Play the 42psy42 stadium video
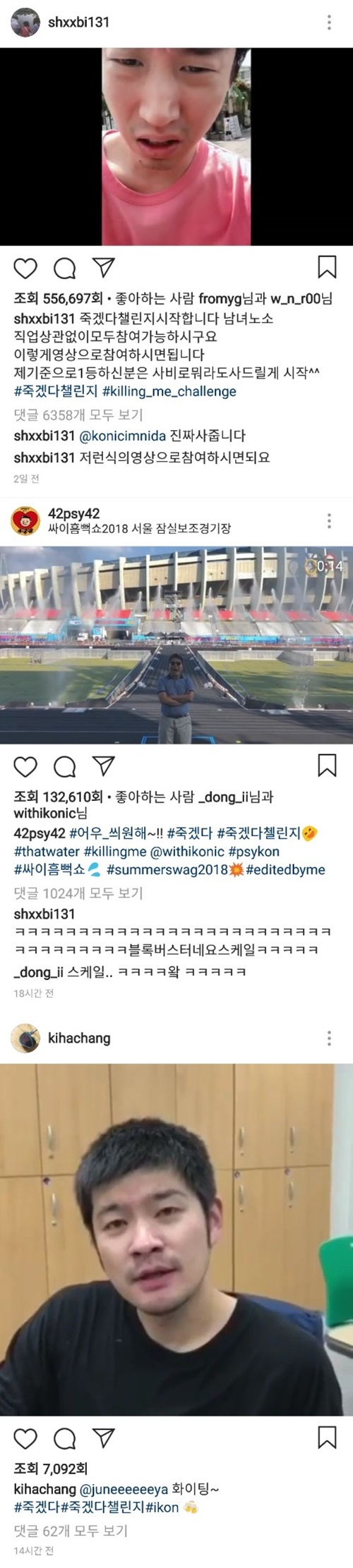Image resolution: width=353 pixels, height=1568 pixels. (x=176, y=644)
